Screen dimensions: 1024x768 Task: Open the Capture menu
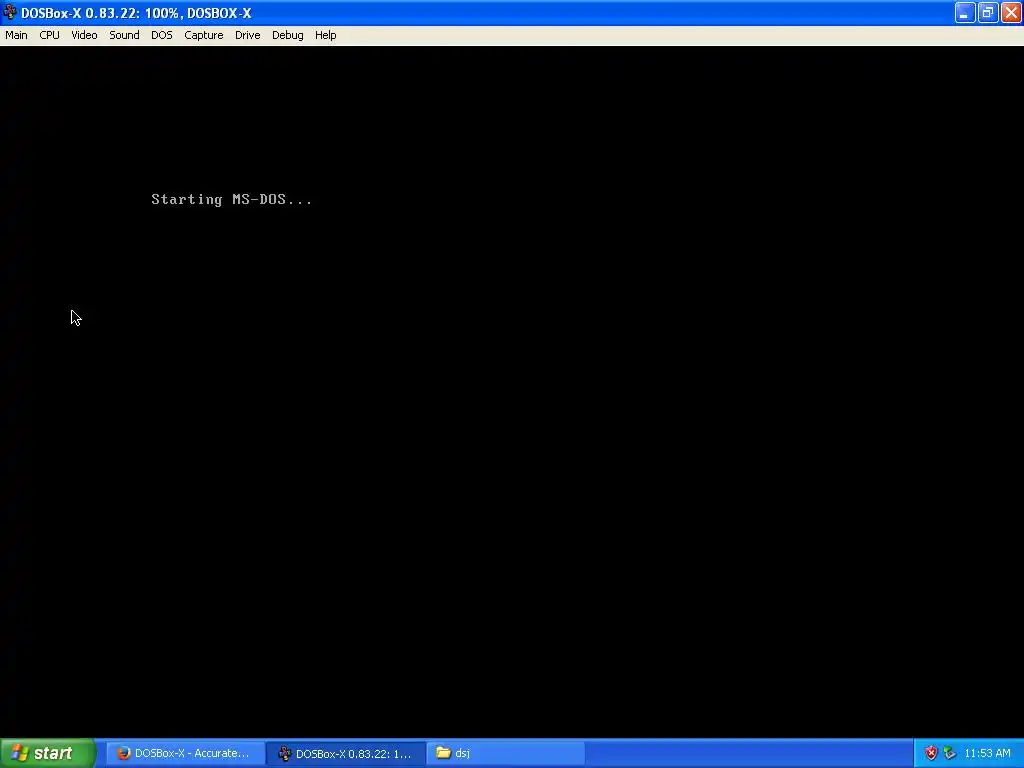[204, 35]
